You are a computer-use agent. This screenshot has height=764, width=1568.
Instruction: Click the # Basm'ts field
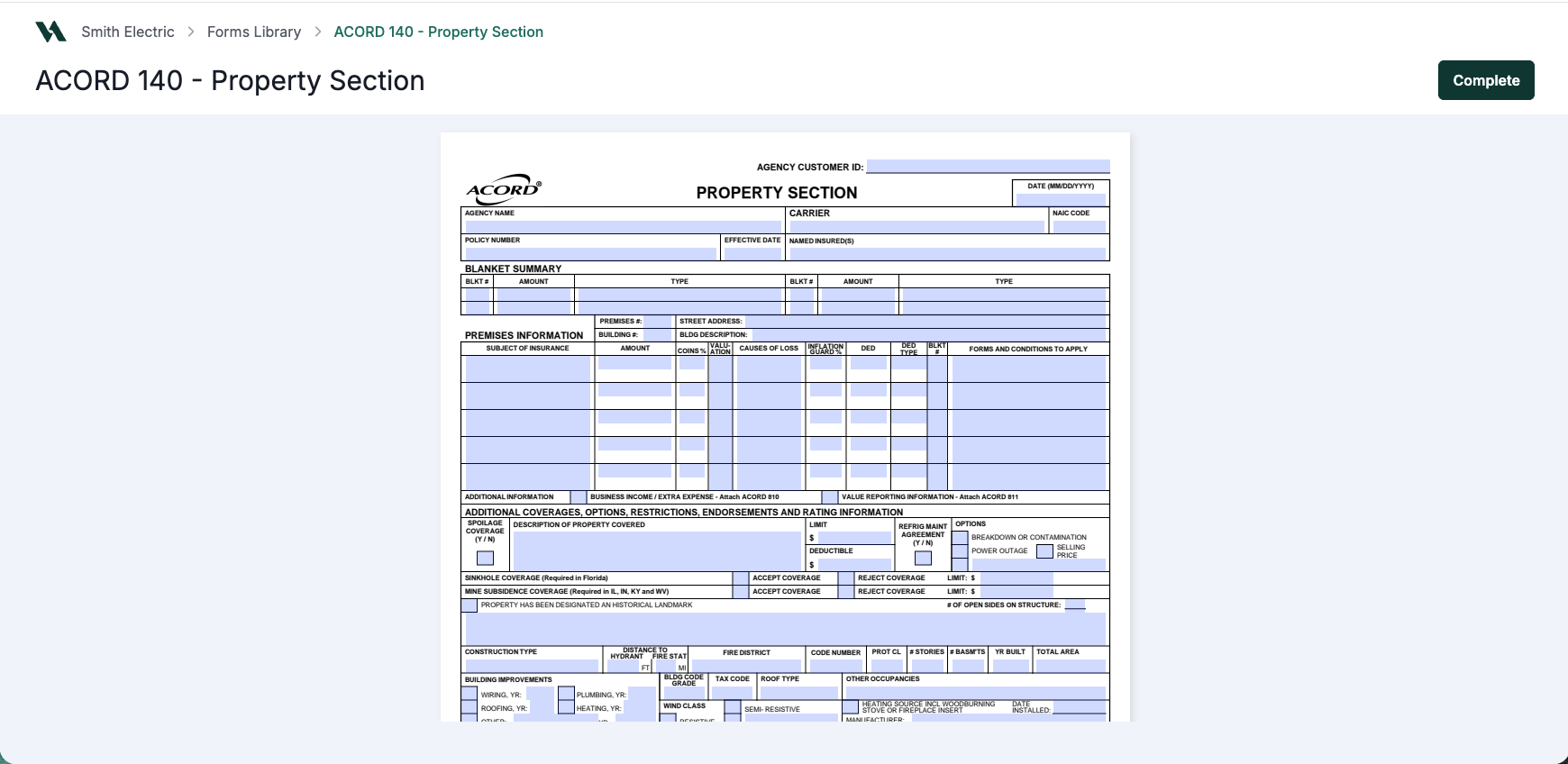coord(968,666)
